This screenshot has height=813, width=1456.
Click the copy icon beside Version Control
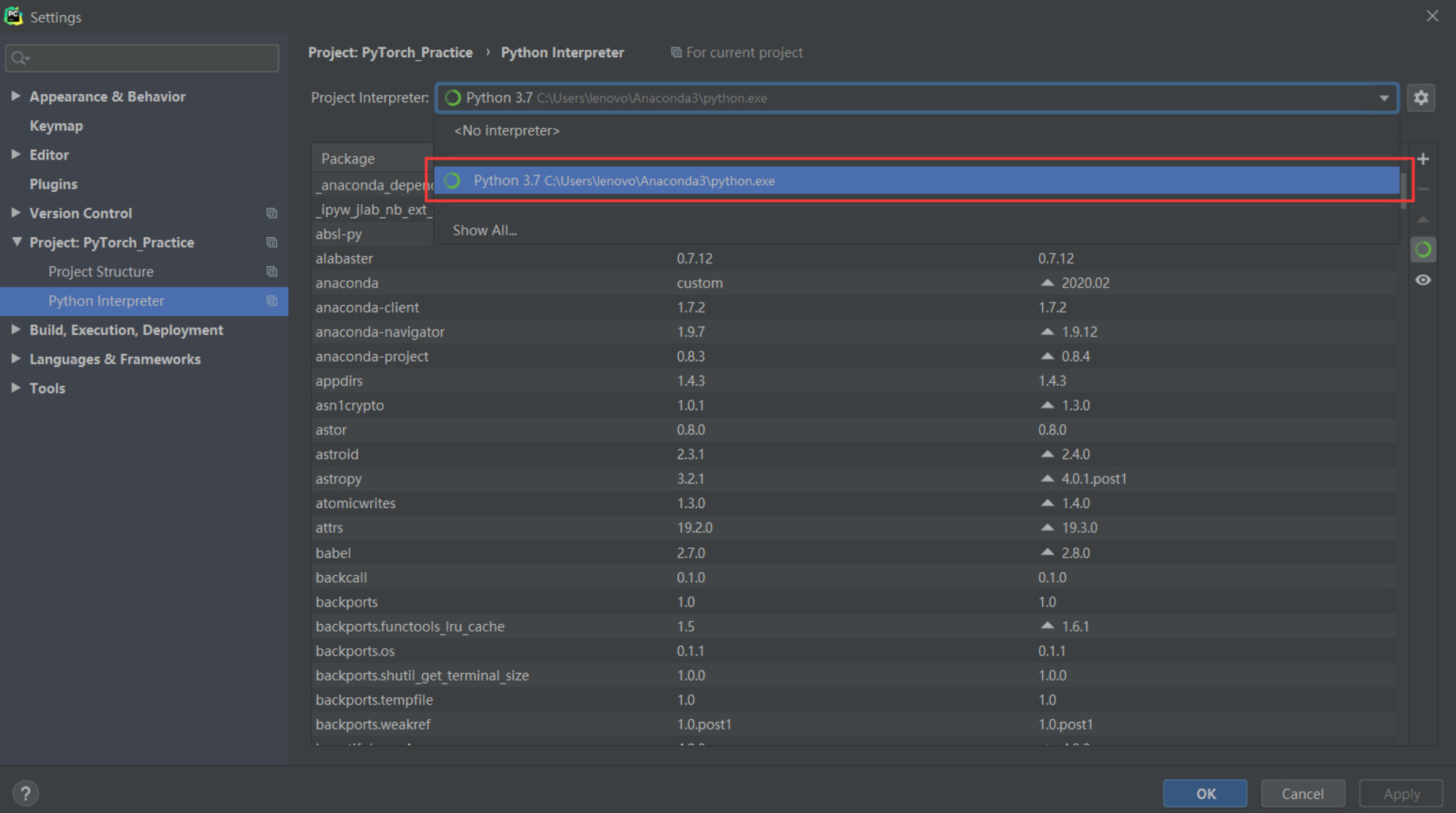(x=272, y=214)
